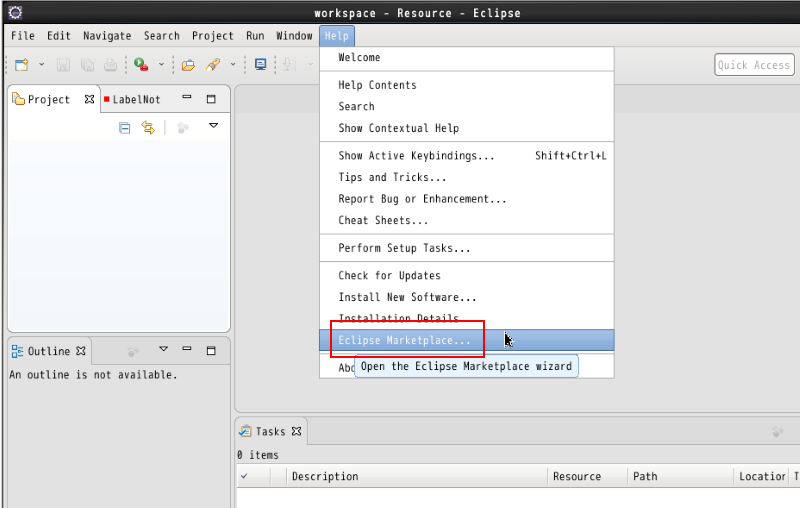Image resolution: width=800 pixels, height=508 pixels.
Task: Open the annotation navigation dropdown arrow
Action: click(310, 65)
